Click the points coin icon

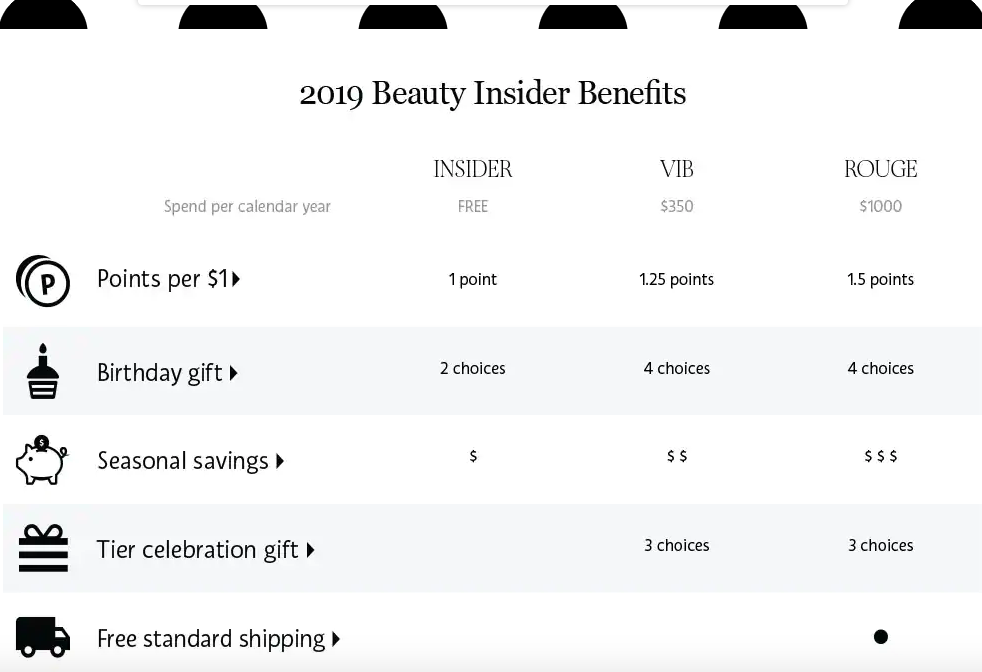43,281
